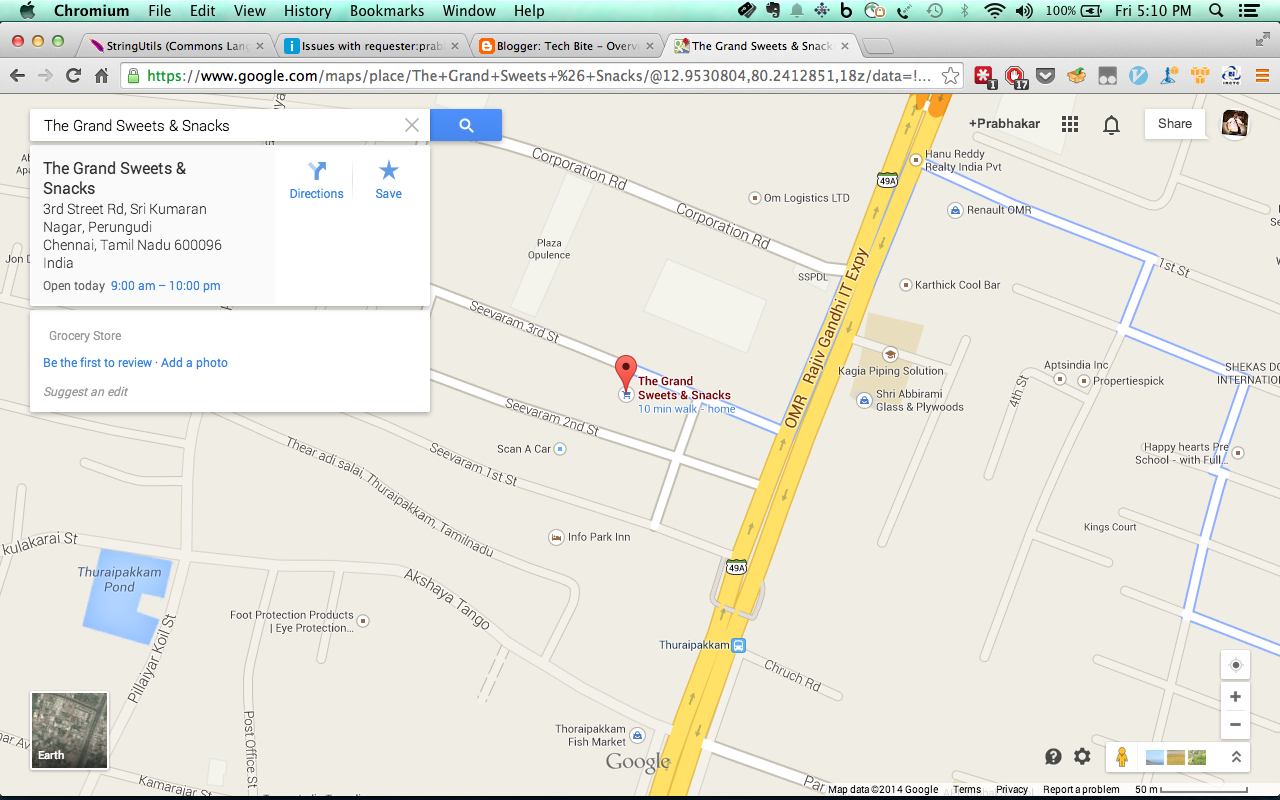
Task: Click the browser address bar
Action: [540, 76]
